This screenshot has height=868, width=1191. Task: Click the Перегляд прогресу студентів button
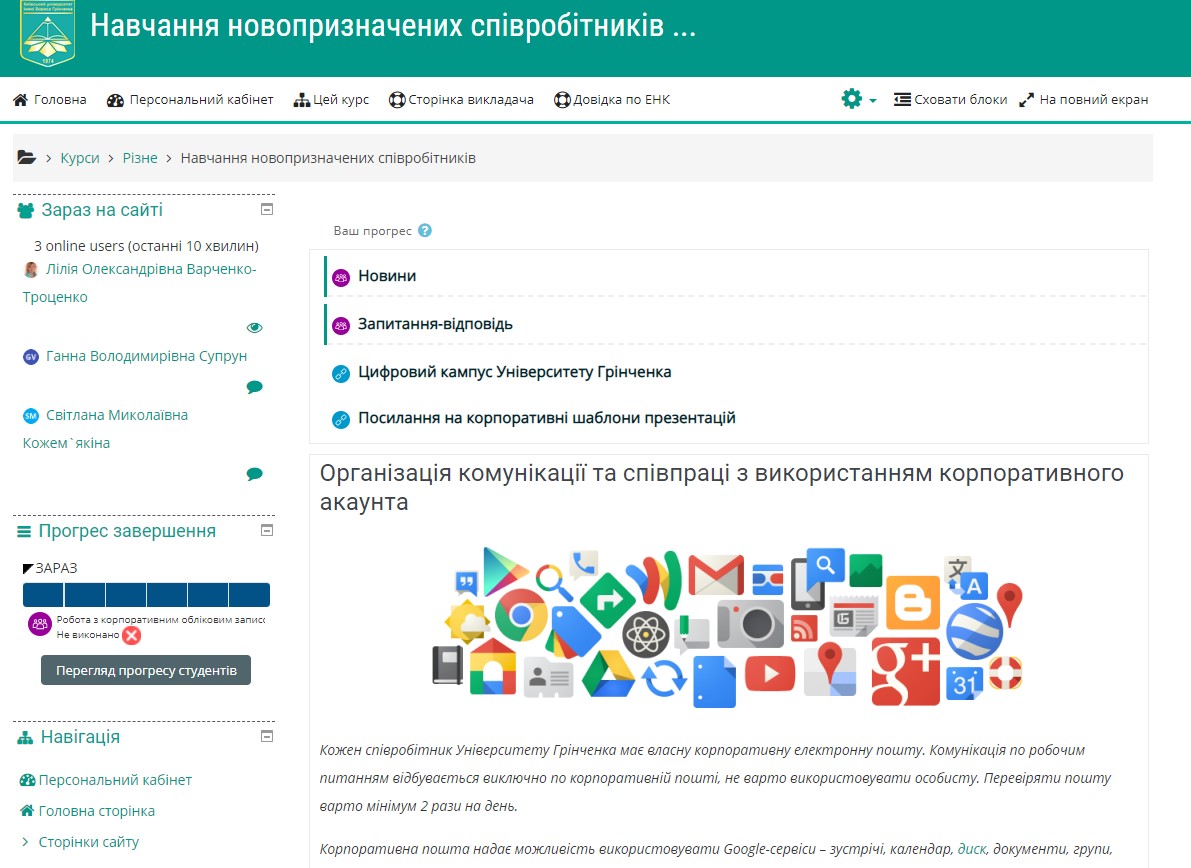pos(145,670)
